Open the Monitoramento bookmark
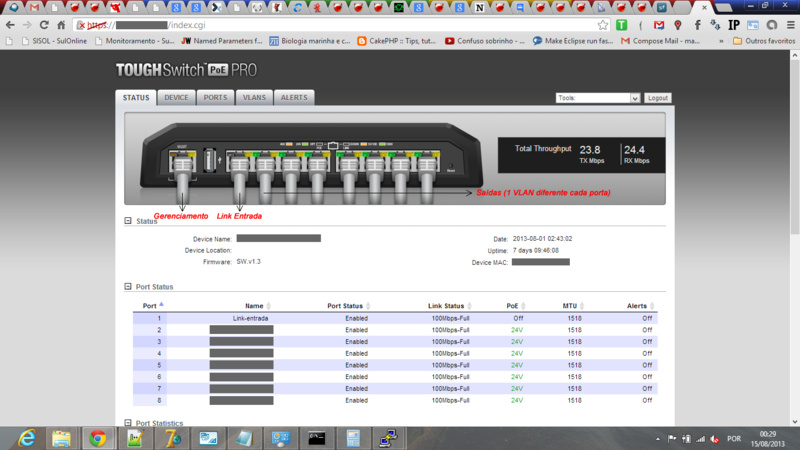Viewport: 800px width, 450px height. coord(135,41)
